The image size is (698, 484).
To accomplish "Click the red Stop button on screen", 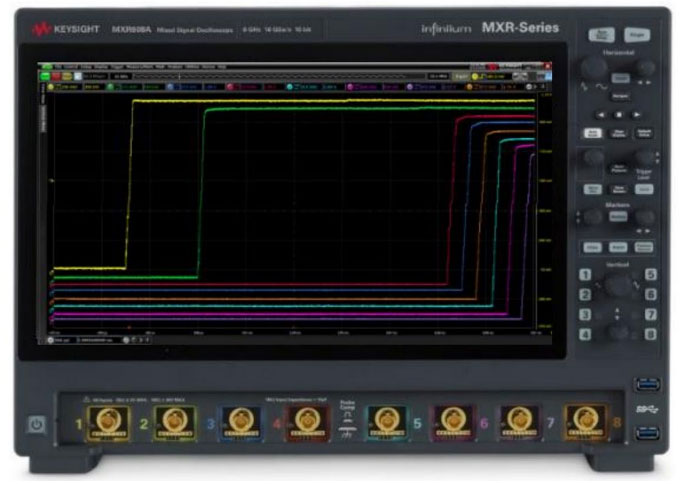I will coord(56,77).
